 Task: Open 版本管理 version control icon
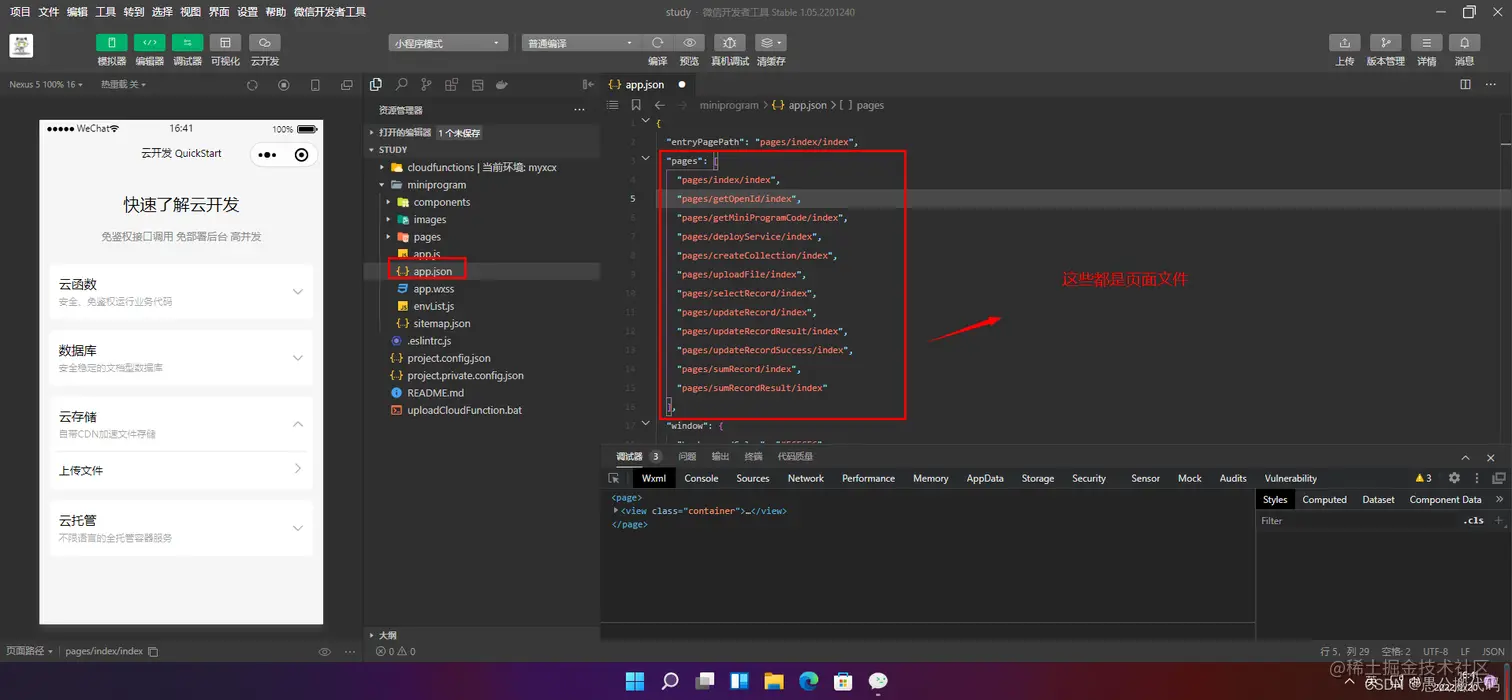pyautogui.click(x=1385, y=43)
